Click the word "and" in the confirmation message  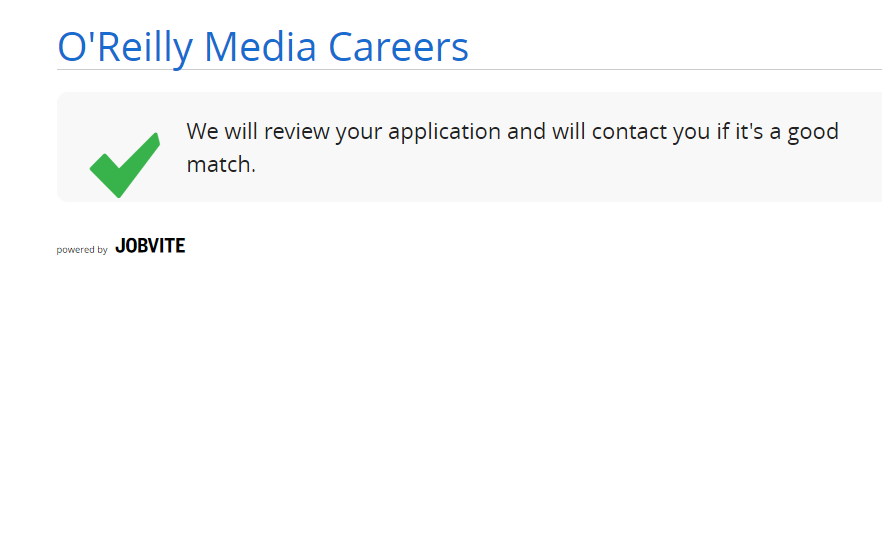coord(526,132)
